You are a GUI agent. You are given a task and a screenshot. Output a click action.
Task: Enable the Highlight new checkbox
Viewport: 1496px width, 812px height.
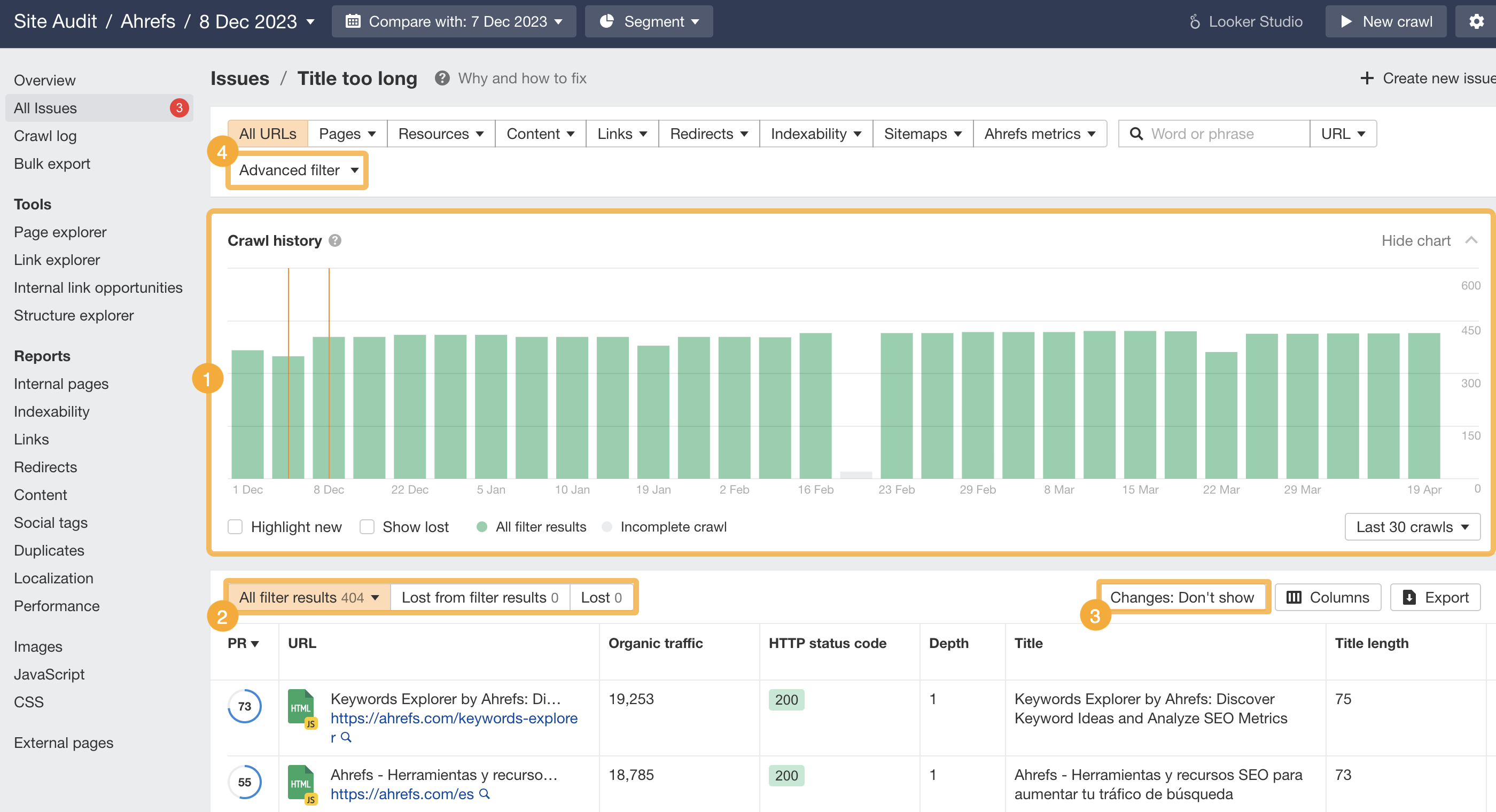(235, 527)
